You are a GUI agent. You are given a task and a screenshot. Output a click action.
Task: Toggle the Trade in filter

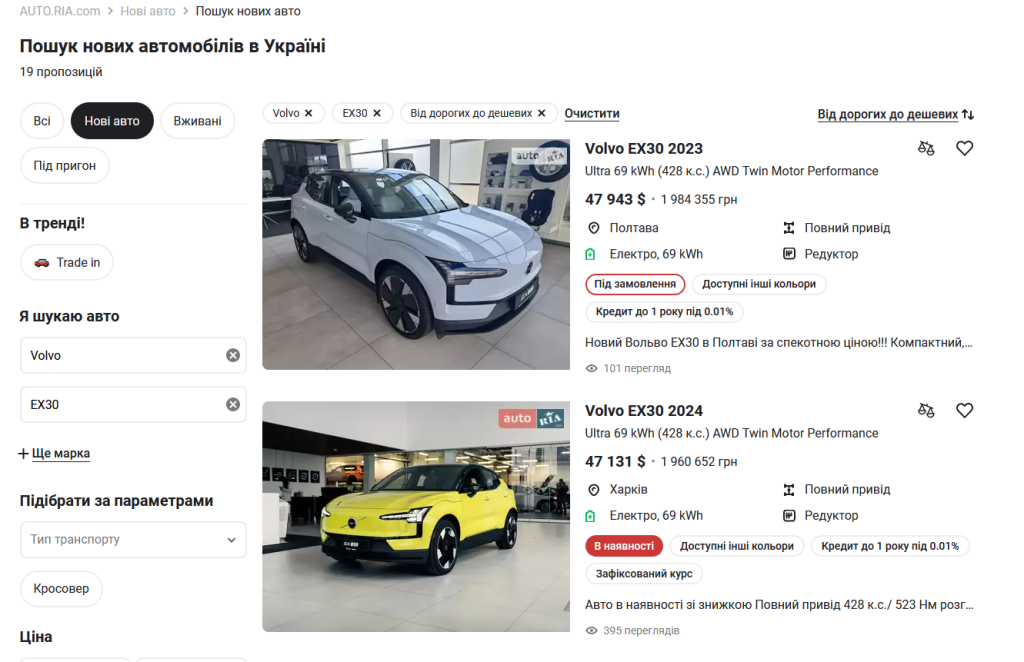coord(67,262)
